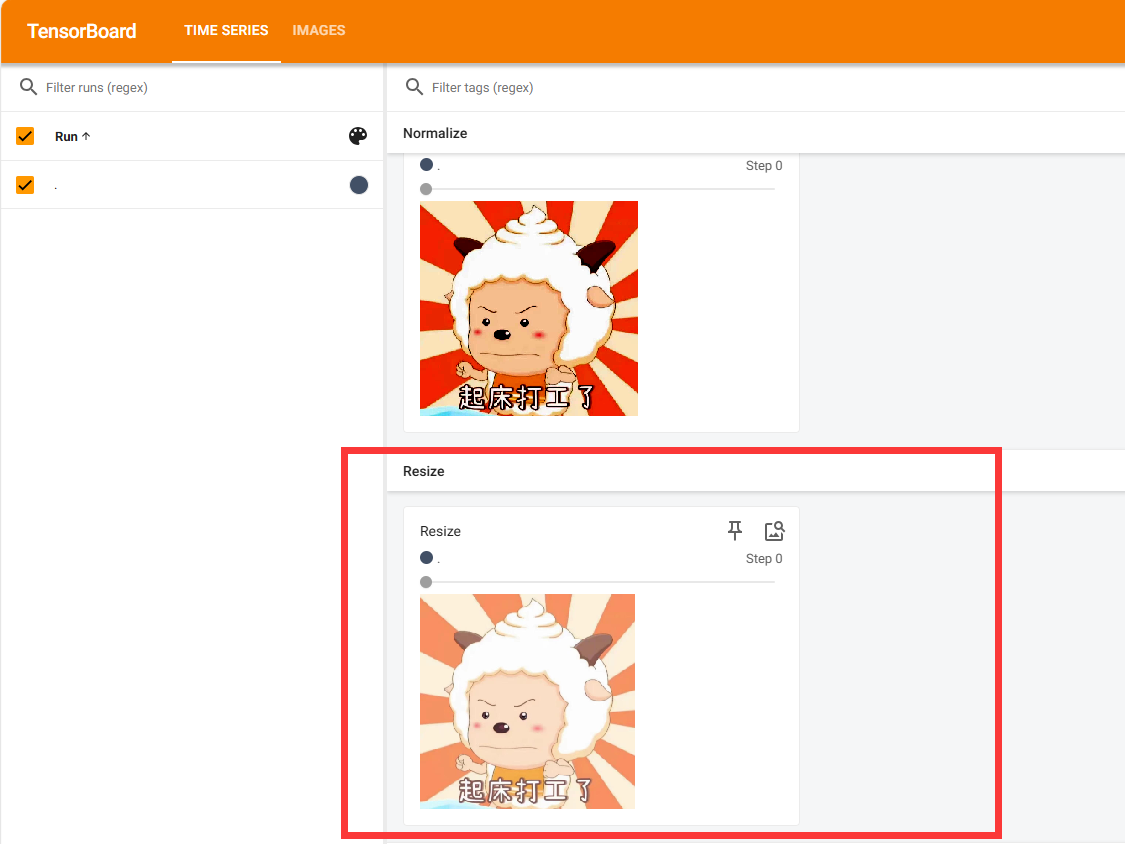Click the Resize step slider handle
Image resolution: width=1125 pixels, height=844 pixels.
[x=426, y=582]
